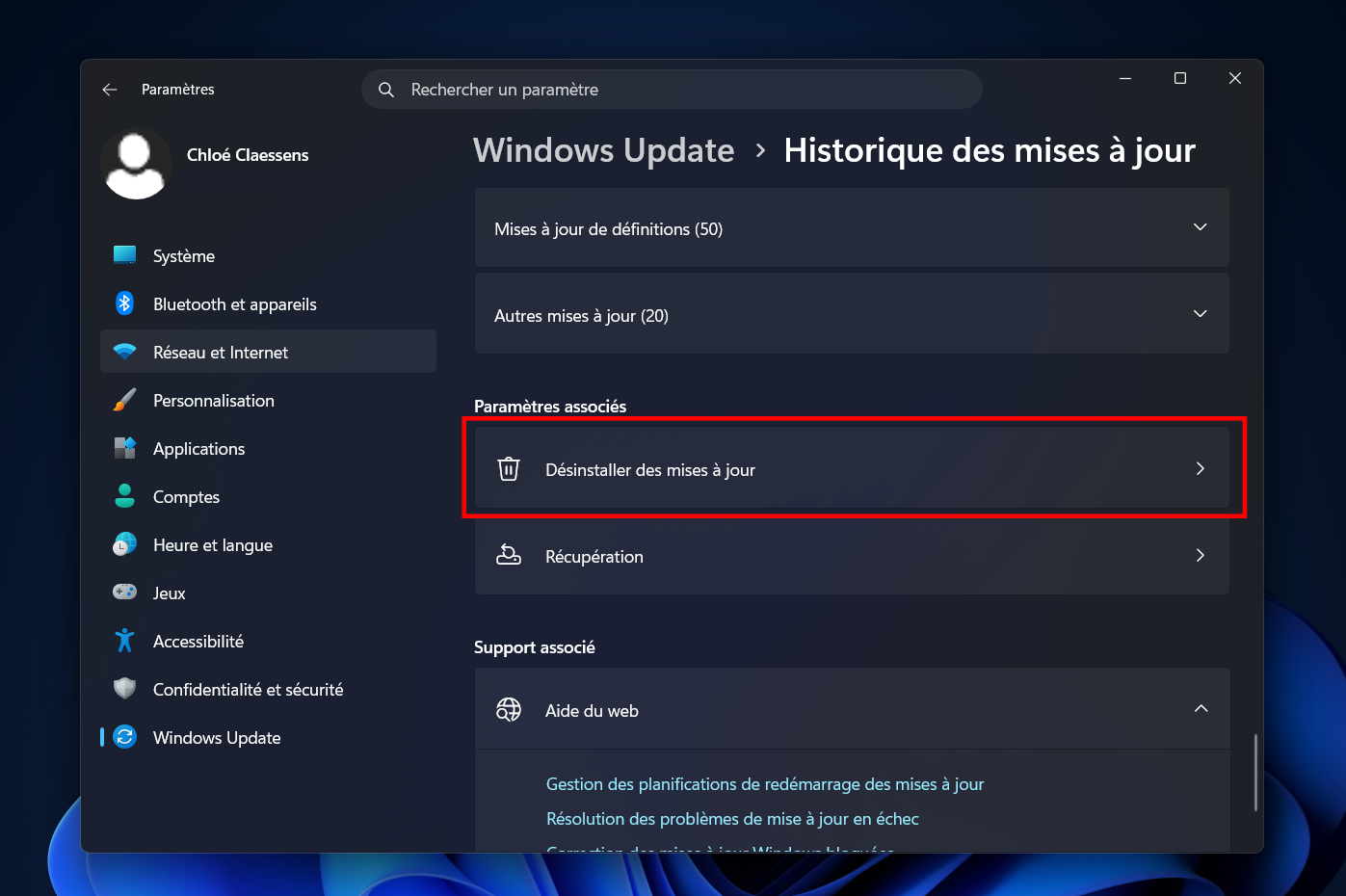Image resolution: width=1346 pixels, height=896 pixels.
Task: Maximize the Paramètres window
Action: pos(1180,78)
